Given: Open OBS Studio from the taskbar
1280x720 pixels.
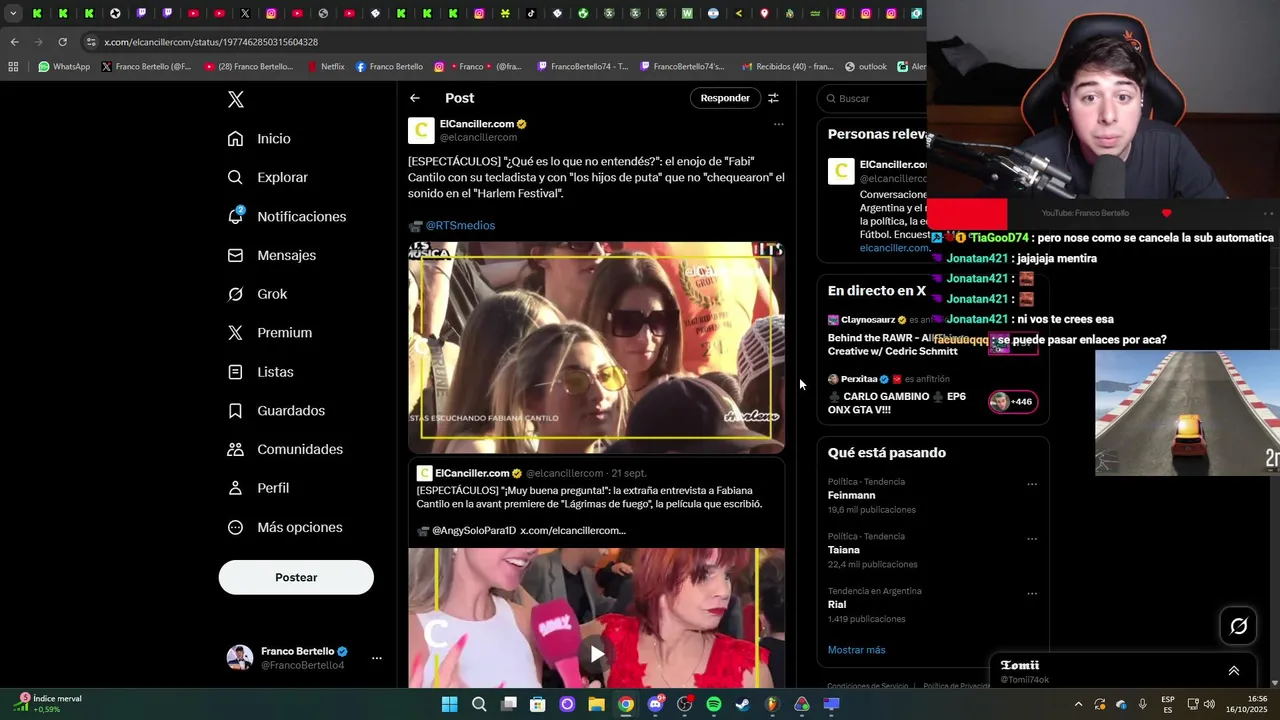Looking at the screenshot, I should pyautogui.click(x=685, y=704).
